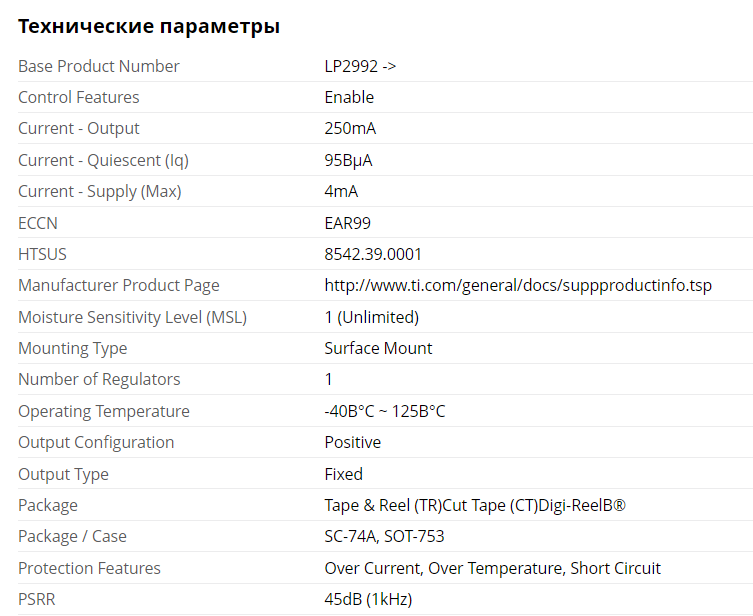Select the Enable value for Control Features
This screenshot has width=753, height=616.
coord(349,97)
